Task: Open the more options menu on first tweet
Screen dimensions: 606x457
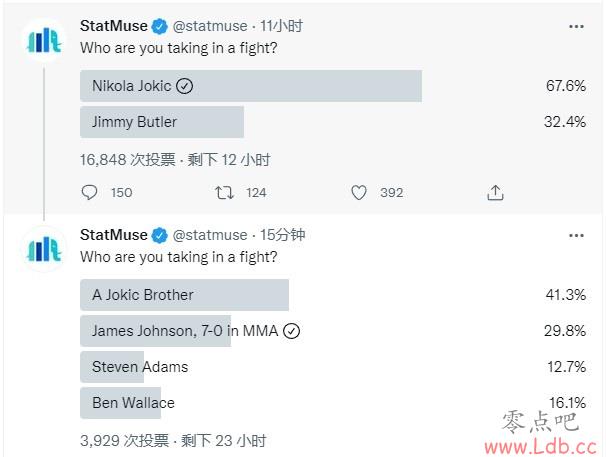Action: tap(576, 27)
